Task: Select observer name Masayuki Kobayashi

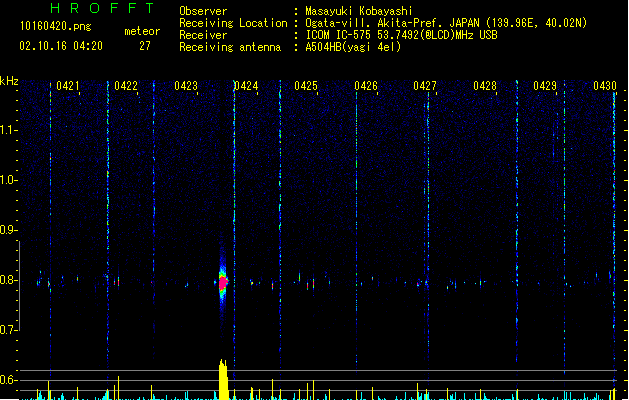Action: (359, 11)
